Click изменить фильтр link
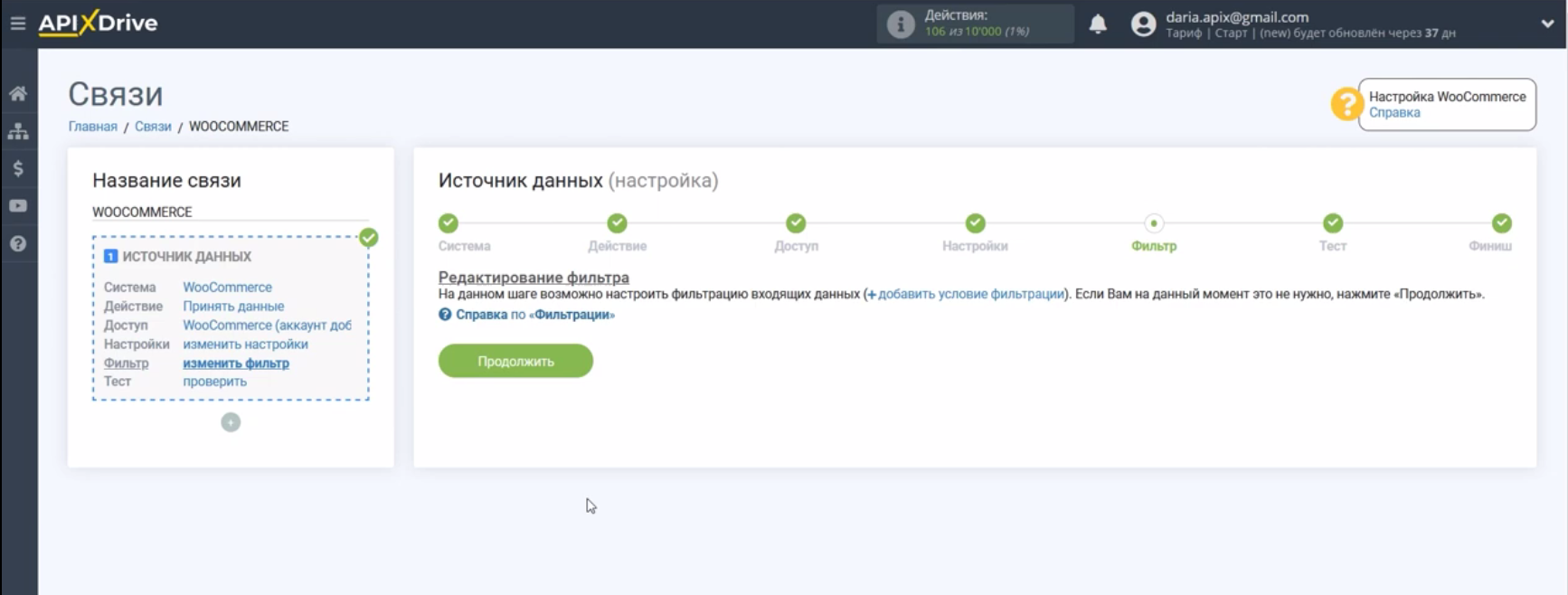Viewport: 1568px width, 595px height. point(236,364)
